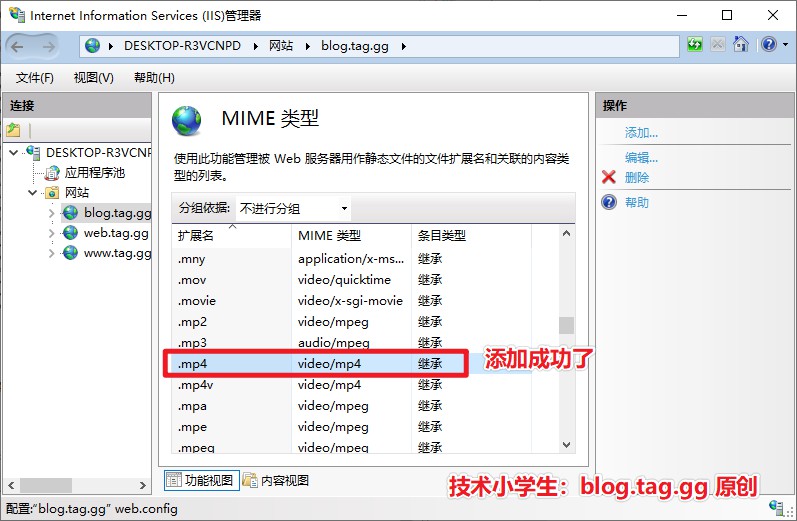Open the 视图(V) menu
The height and width of the screenshot is (521, 797).
[93, 78]
